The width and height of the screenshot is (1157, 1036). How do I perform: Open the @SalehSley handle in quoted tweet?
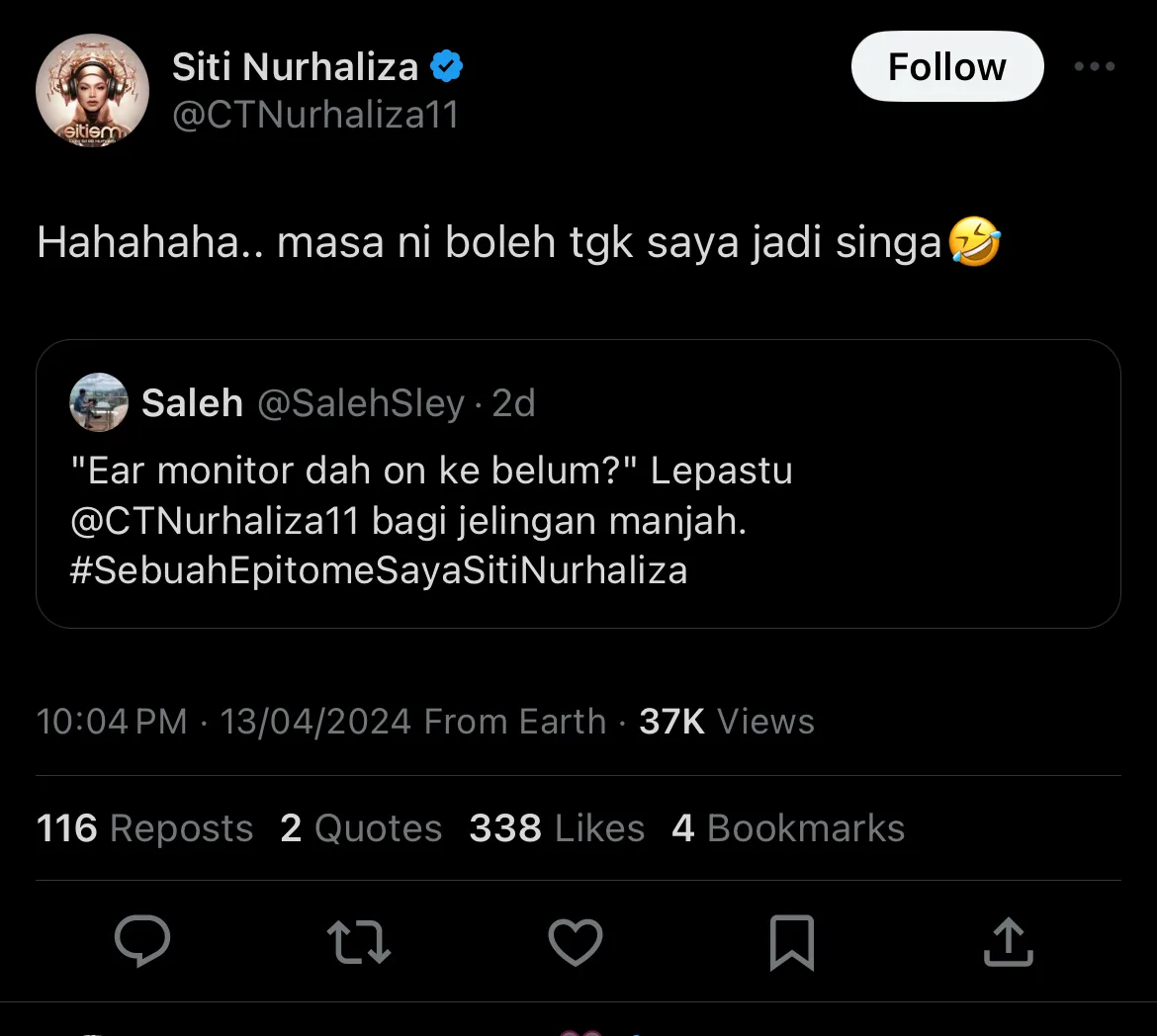[x=361, y=403]
